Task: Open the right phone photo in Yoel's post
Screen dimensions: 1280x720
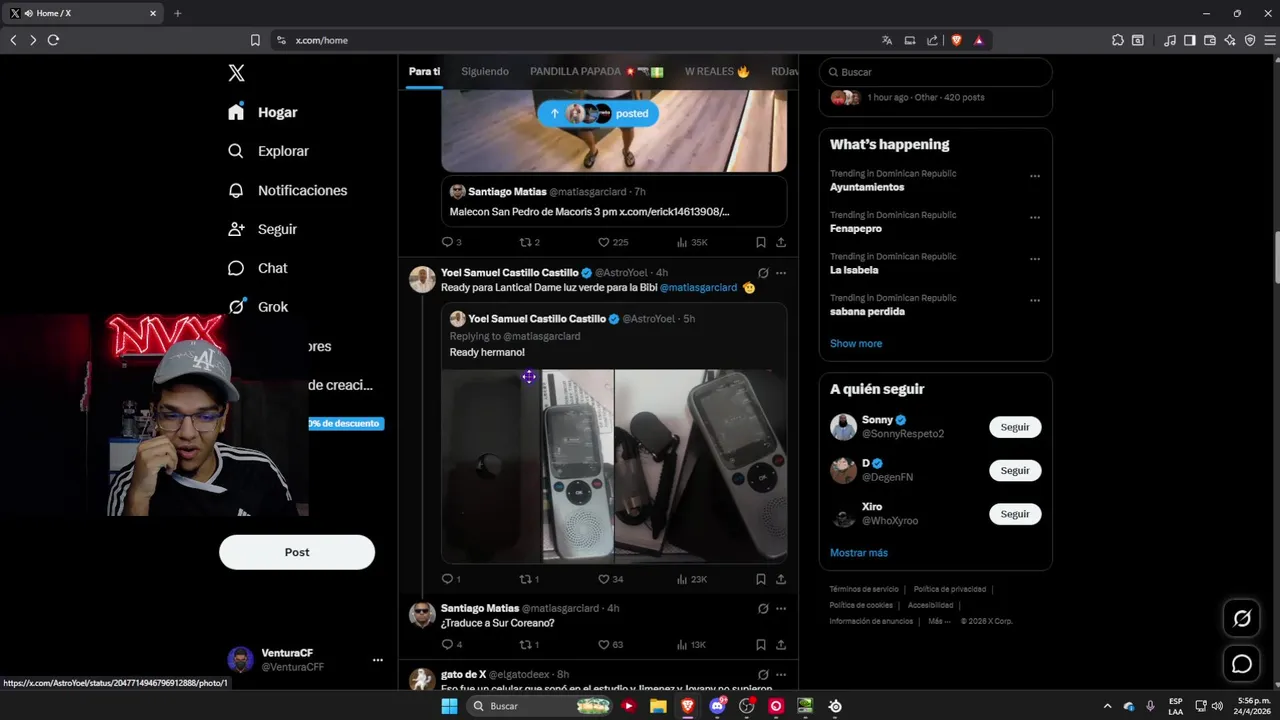Action: (701, 466)
